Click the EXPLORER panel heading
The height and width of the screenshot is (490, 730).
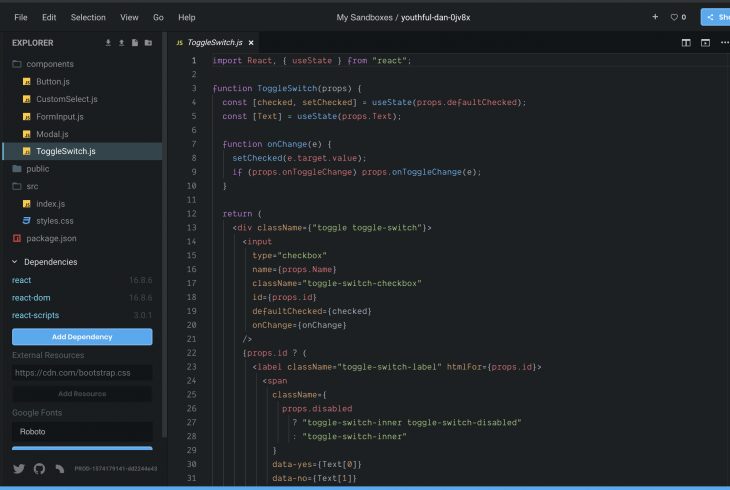[33, 43]
